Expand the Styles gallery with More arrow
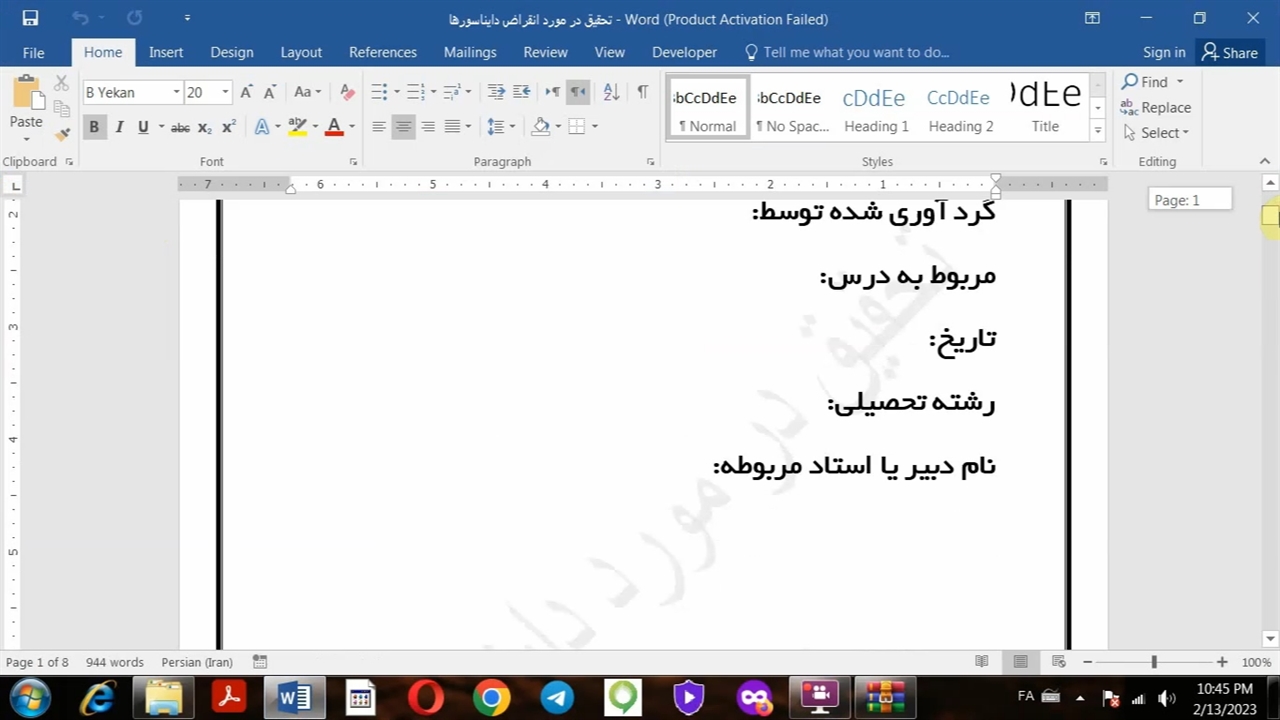The height and width of the screenshot is (720, 1280). tap(1097, 131)
